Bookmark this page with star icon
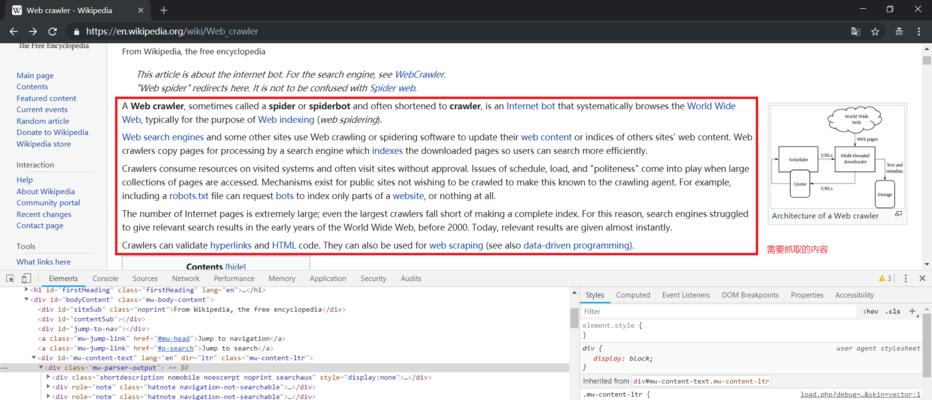Screen dimensions: 932x400 pos(875,31)
